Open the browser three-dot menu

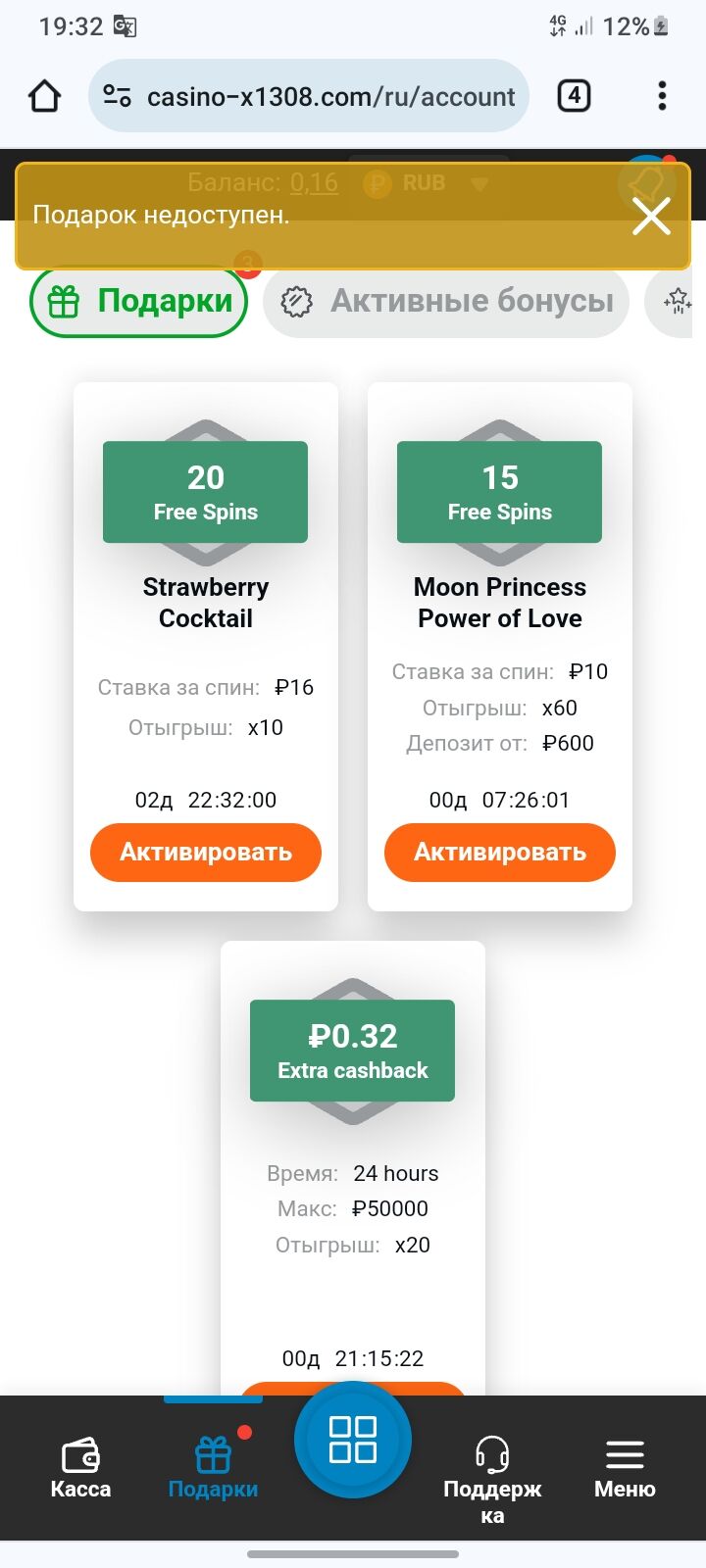tap(662, 96)
